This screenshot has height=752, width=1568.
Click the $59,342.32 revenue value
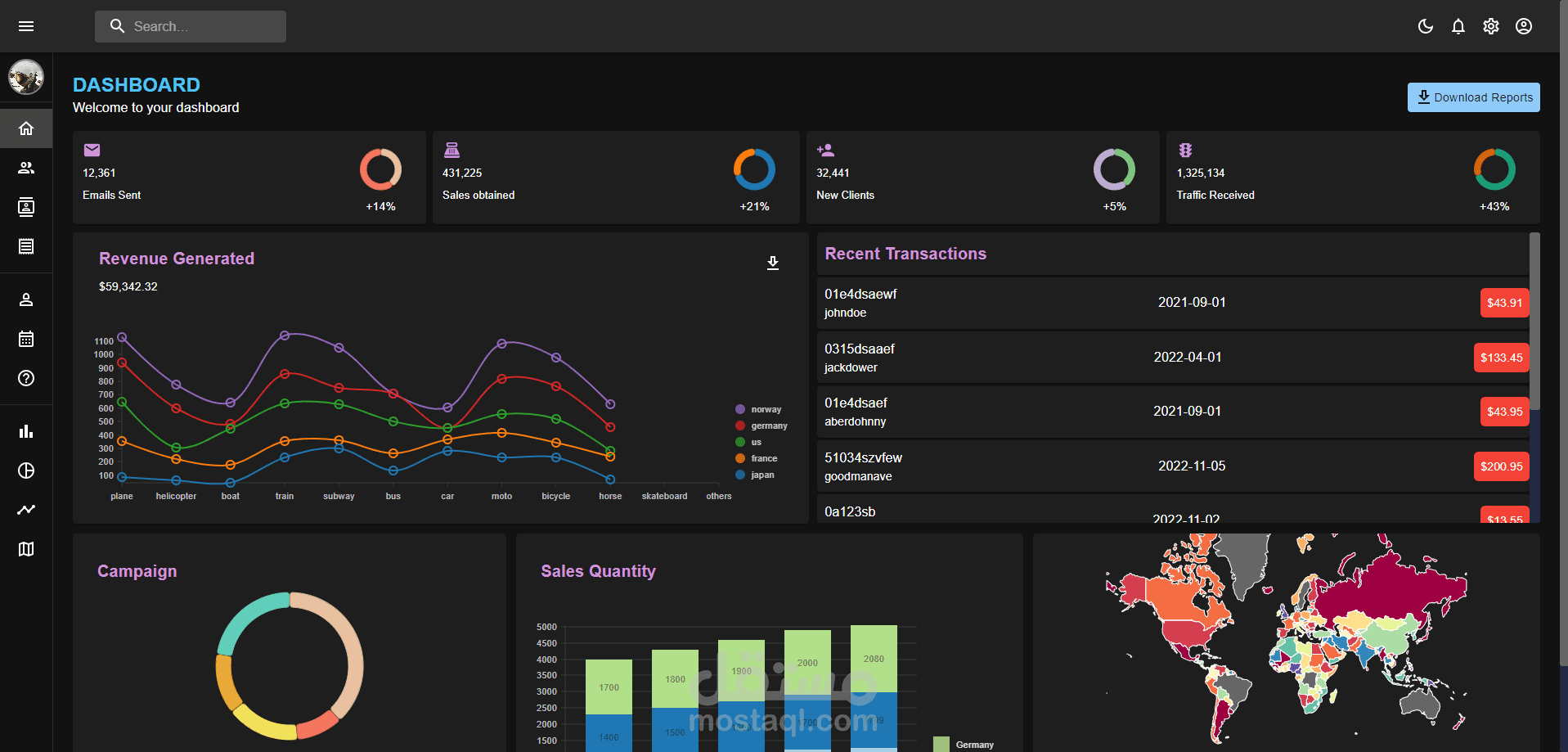click(x=128, y=286)
